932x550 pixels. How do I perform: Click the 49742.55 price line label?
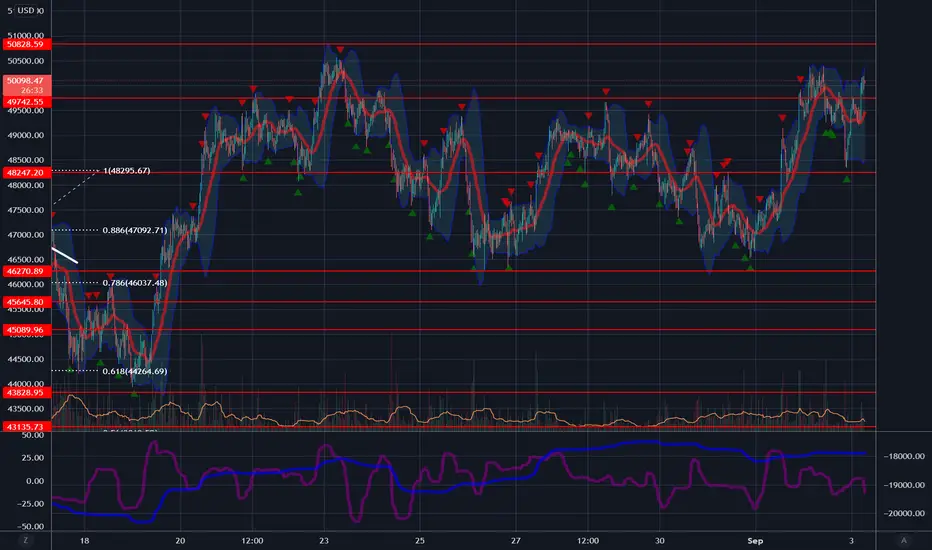[27, 102]
